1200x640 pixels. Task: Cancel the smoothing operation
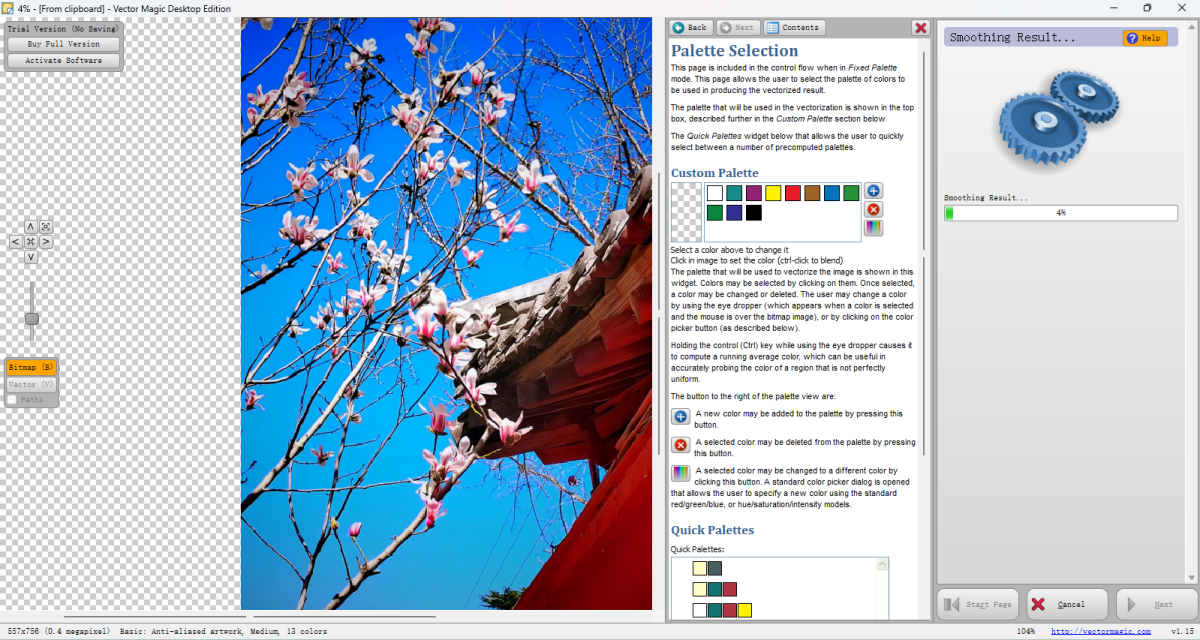coord(1066,604)
